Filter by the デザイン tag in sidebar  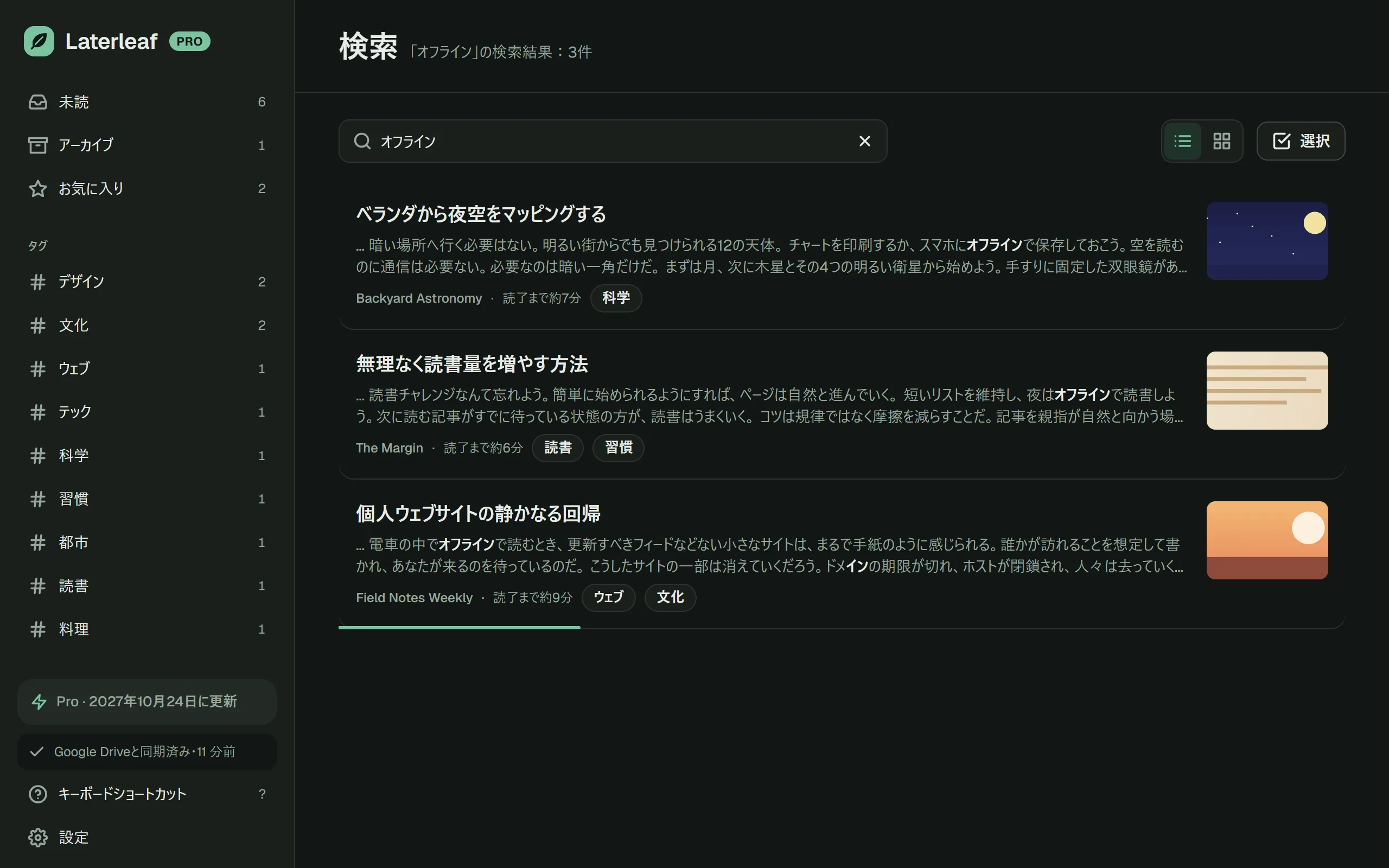tap(147, 282)
